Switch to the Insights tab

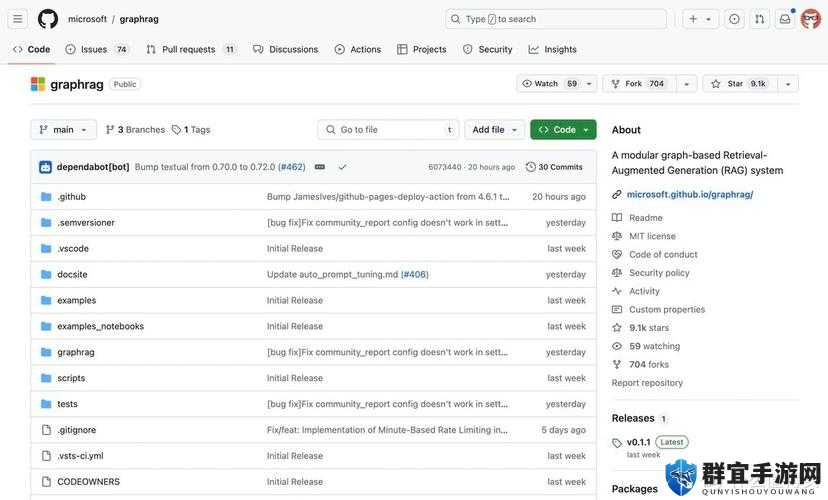(x=552, y=49)
